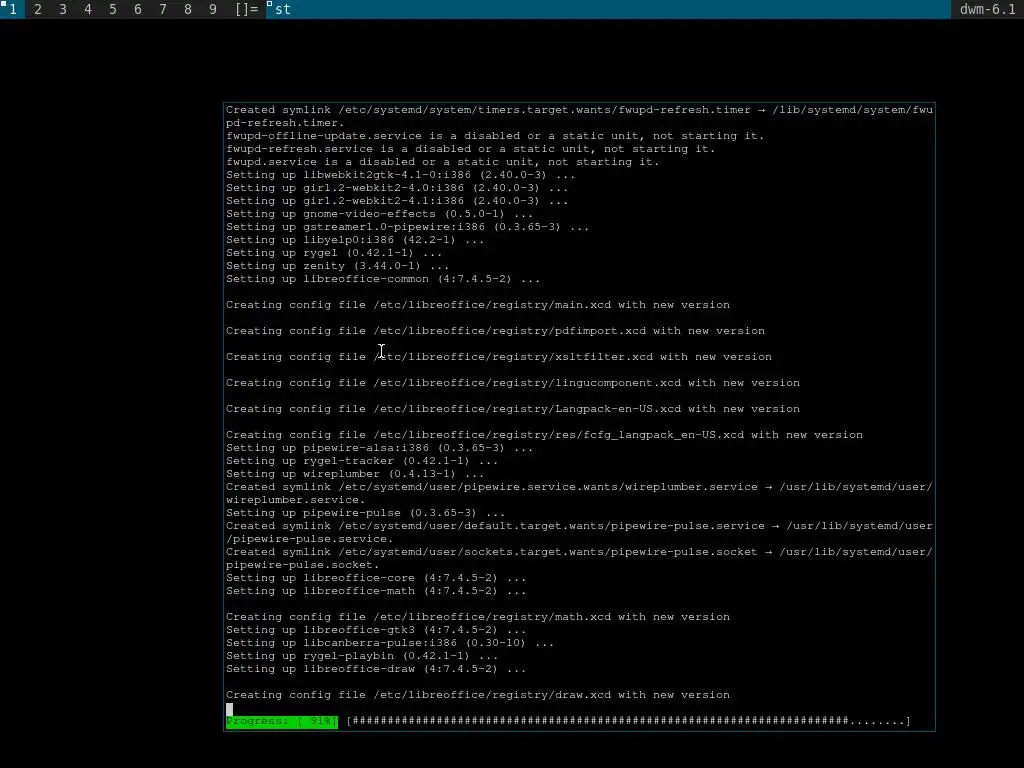The image size is (1024, 768).
Task: Click 'Setting up libreoffice-math' line
Action: pos(376,591)
